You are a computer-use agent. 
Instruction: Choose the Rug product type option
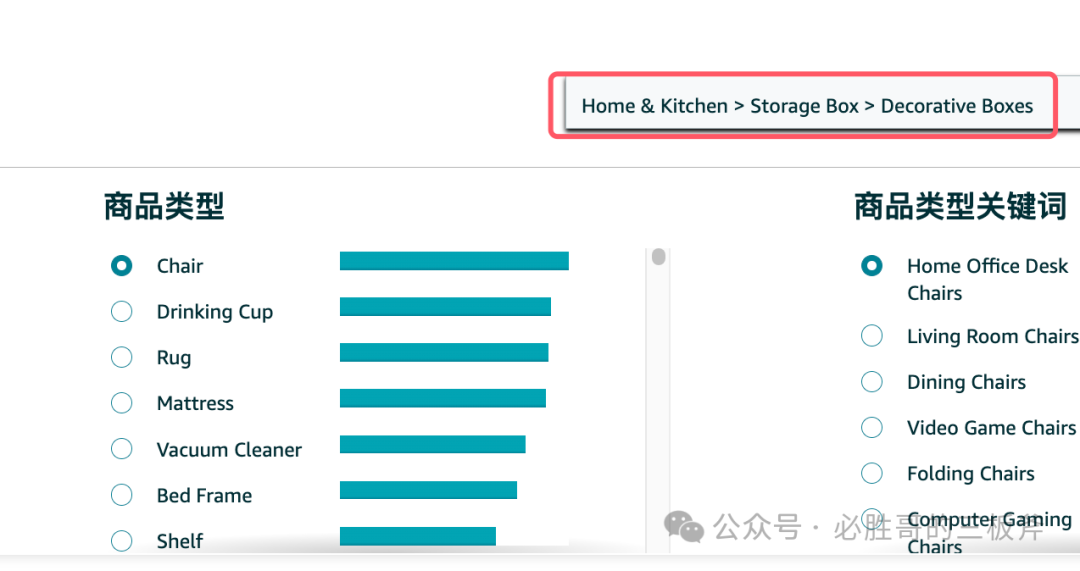(122, 358)
